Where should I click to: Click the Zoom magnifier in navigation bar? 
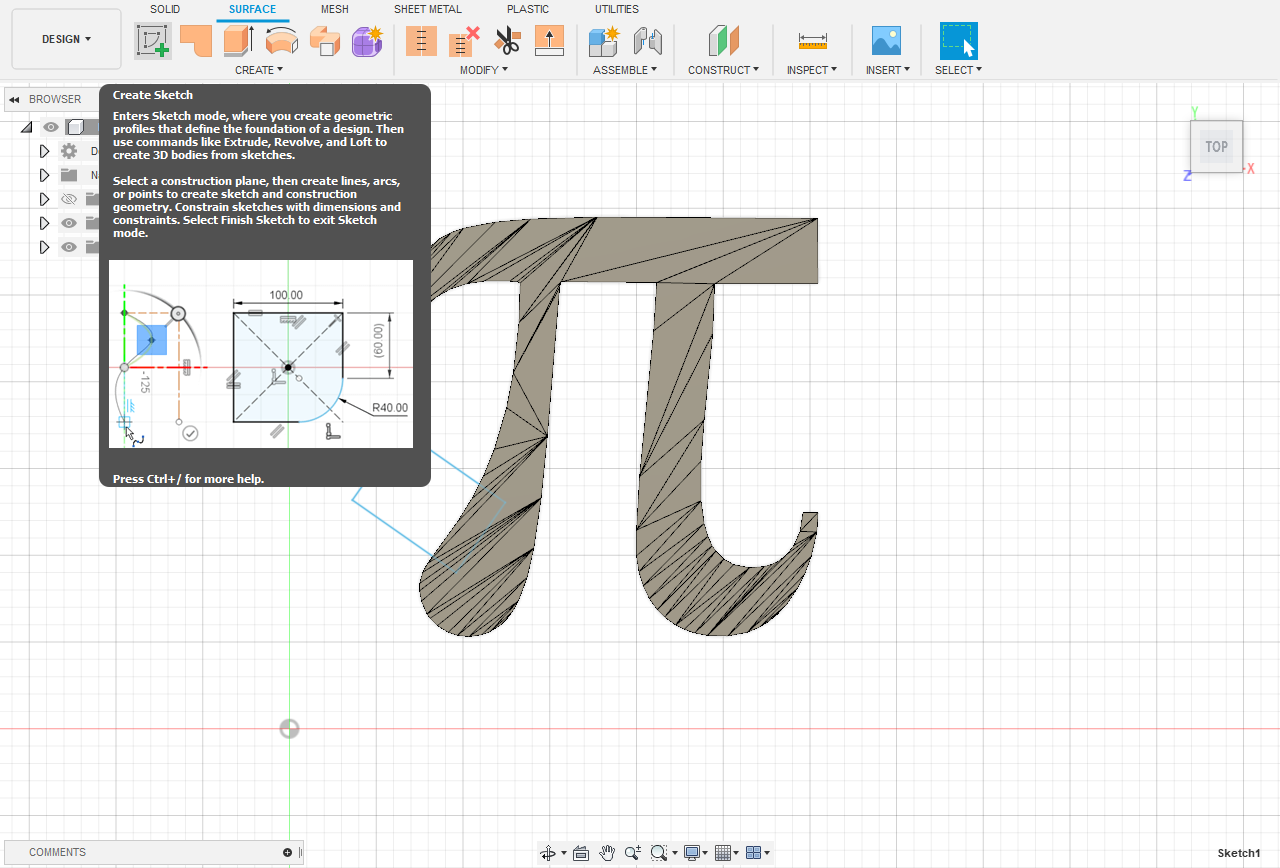tap(632, 852)
